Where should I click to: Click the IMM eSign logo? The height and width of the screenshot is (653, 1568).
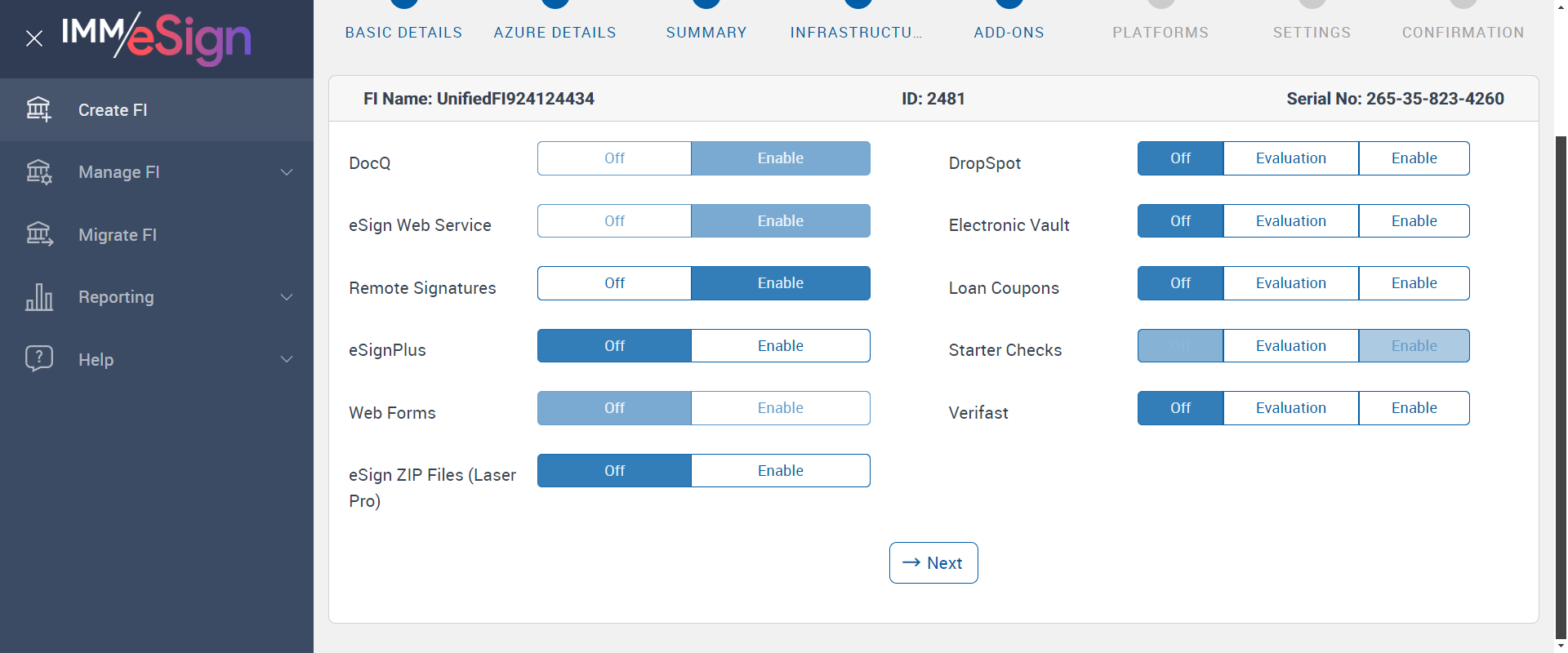pos(156,38)
